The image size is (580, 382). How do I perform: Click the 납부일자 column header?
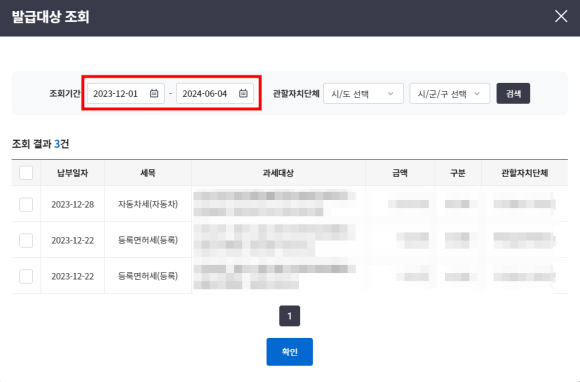click(72, 173)
